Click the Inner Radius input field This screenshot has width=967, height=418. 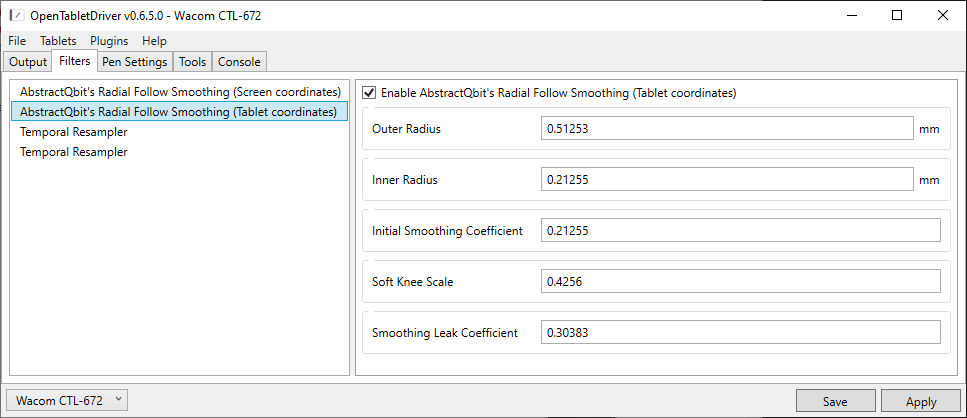pos(725,180)
